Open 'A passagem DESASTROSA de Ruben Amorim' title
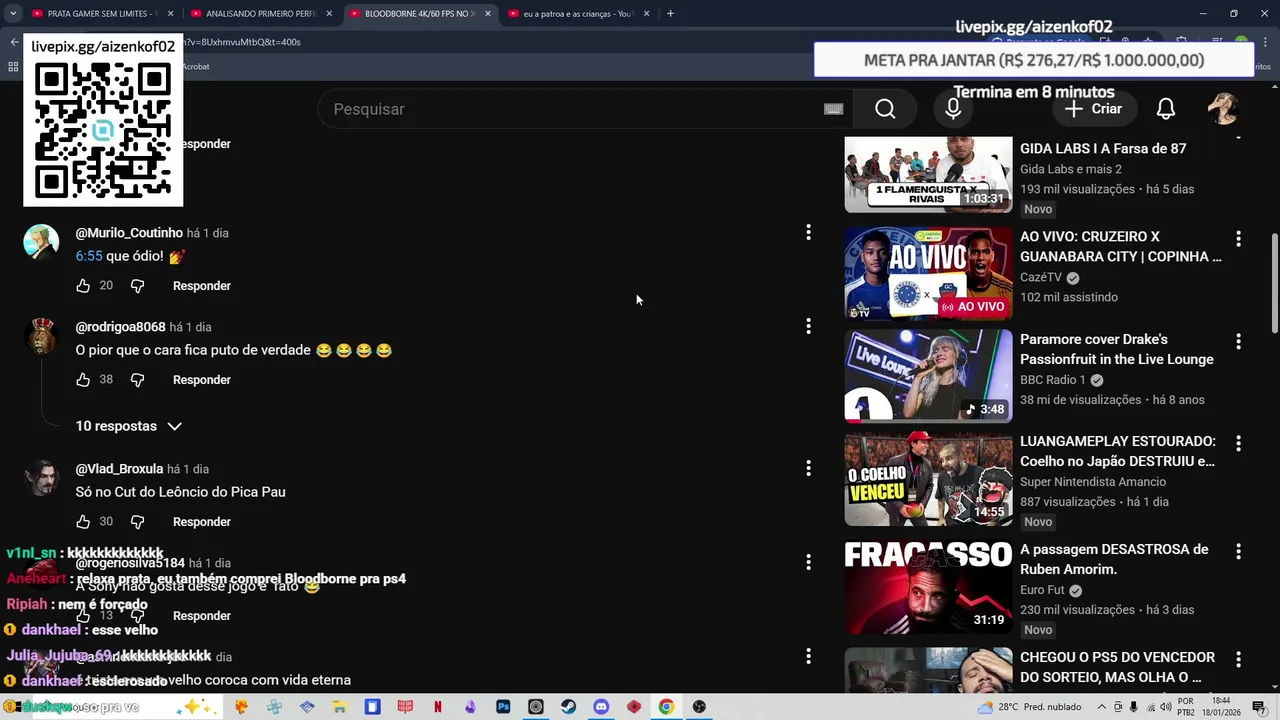Screen dimensions: 1280x720 click(1114, 559)
